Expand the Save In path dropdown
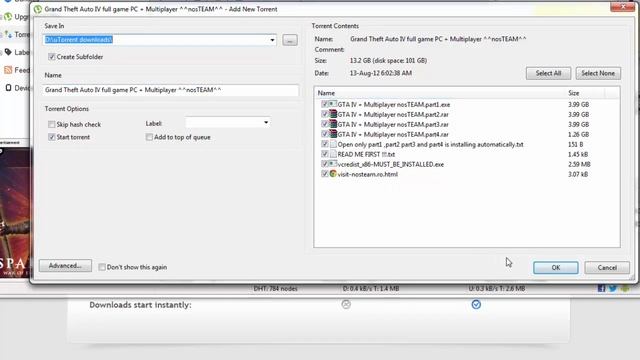The height and width of the screenshot is (360, 640). 272,40
